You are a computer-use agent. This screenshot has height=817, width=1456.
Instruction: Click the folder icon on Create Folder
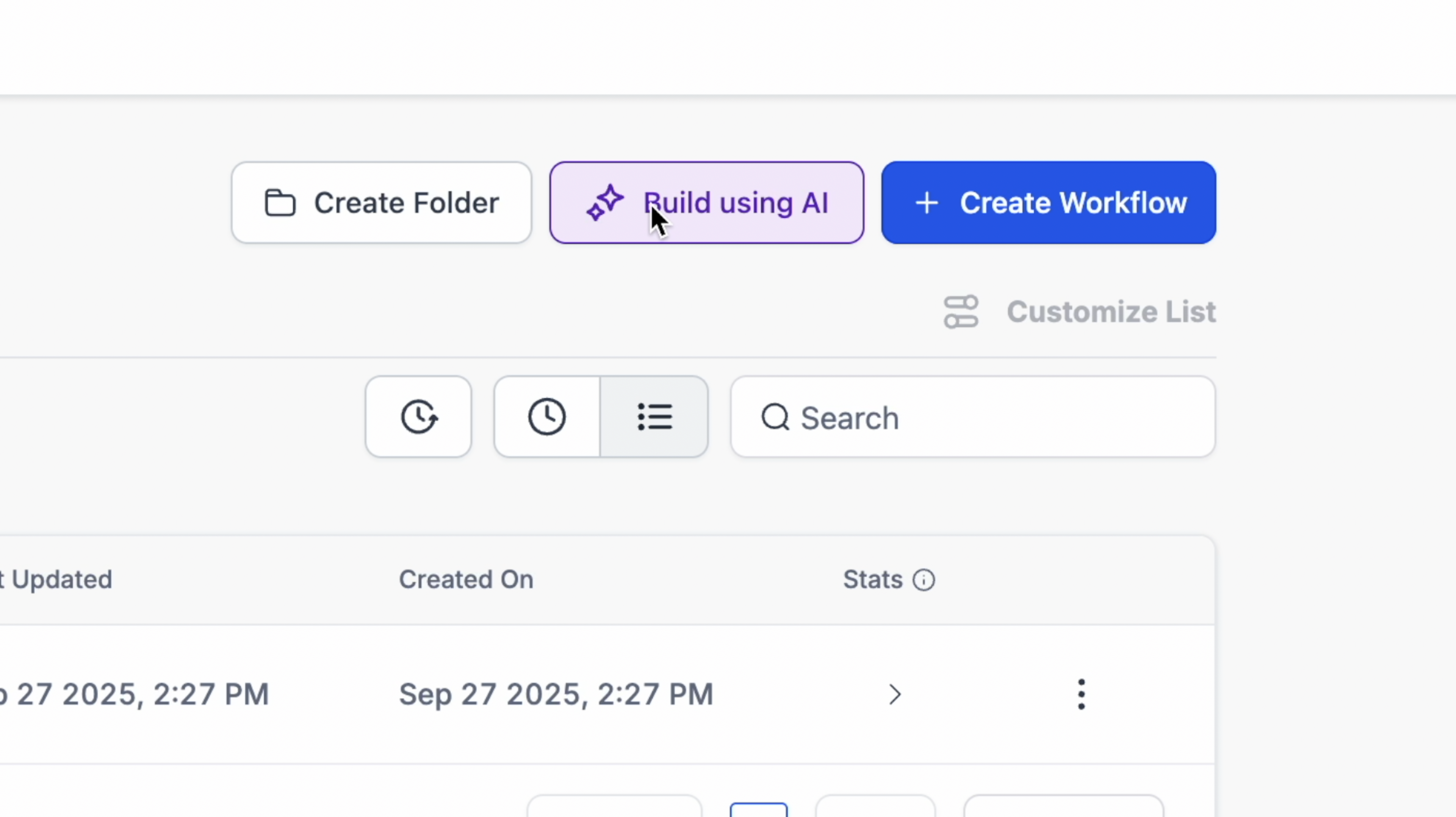click(280, 203)
